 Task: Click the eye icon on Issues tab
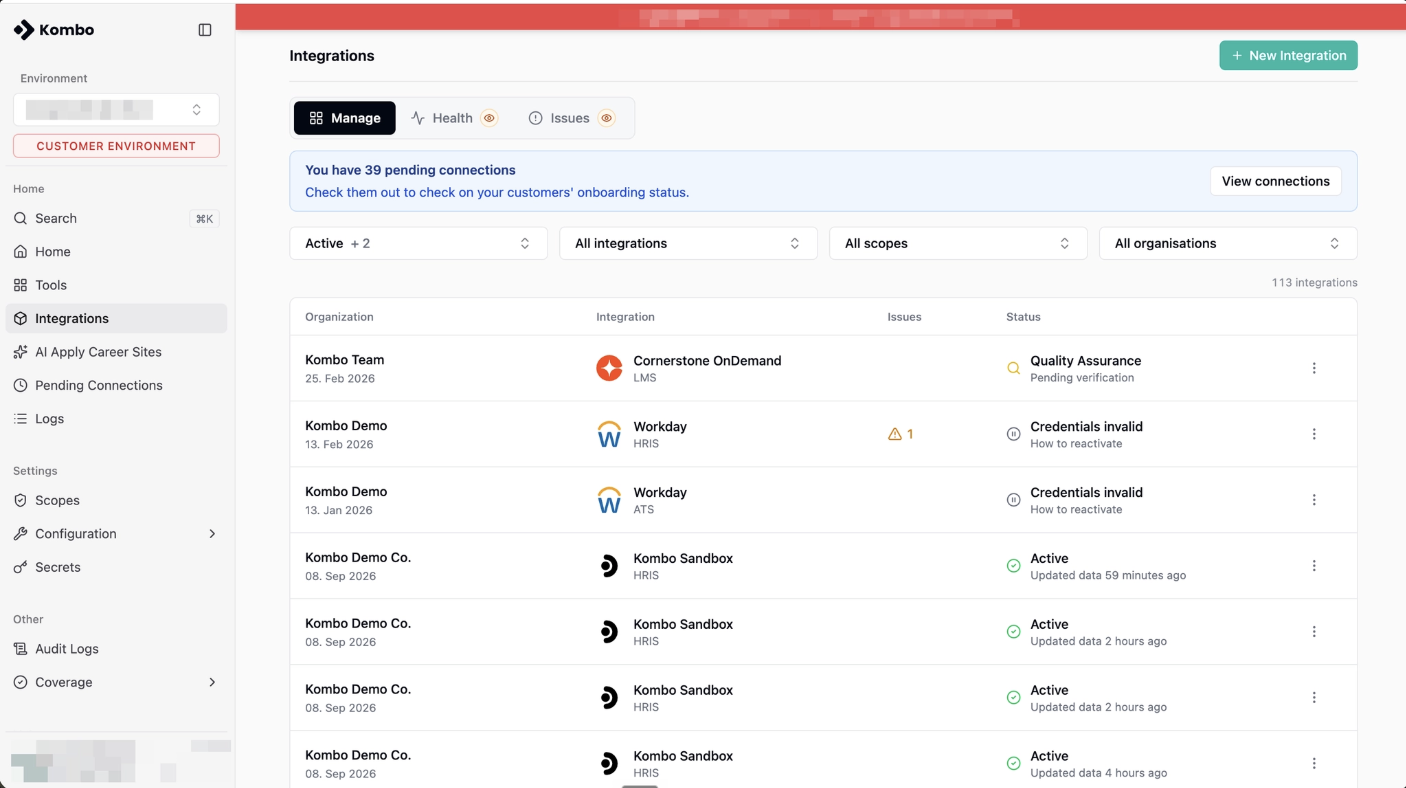(x=606, y=118)
